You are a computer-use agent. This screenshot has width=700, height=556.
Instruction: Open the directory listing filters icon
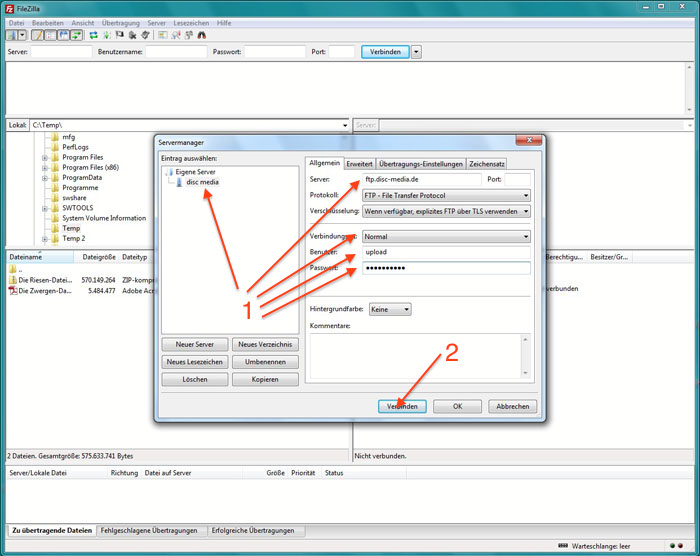coord(163,35)
